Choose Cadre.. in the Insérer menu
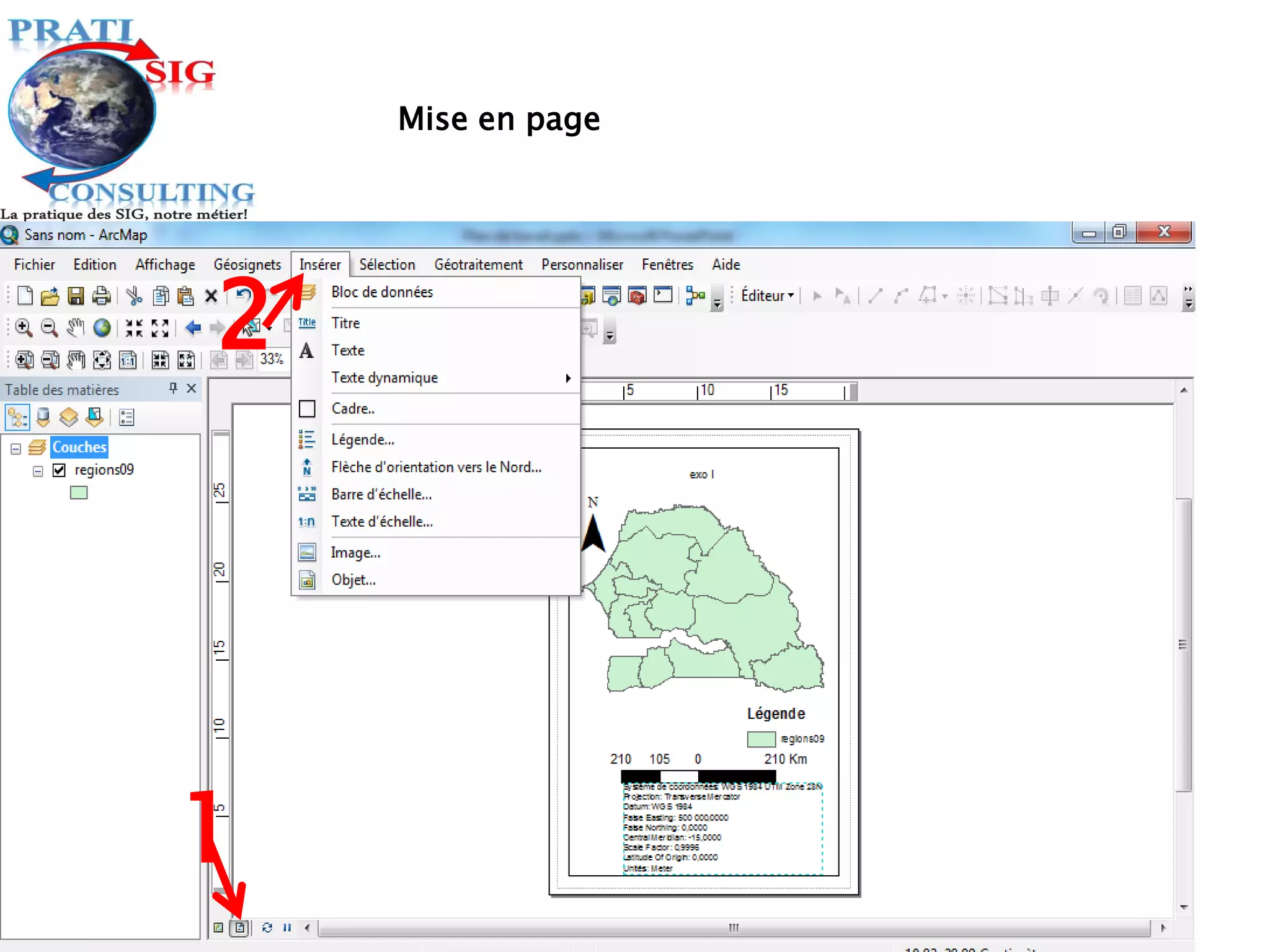Screen dimensions: 1270x952 click(x=437, y=409)
